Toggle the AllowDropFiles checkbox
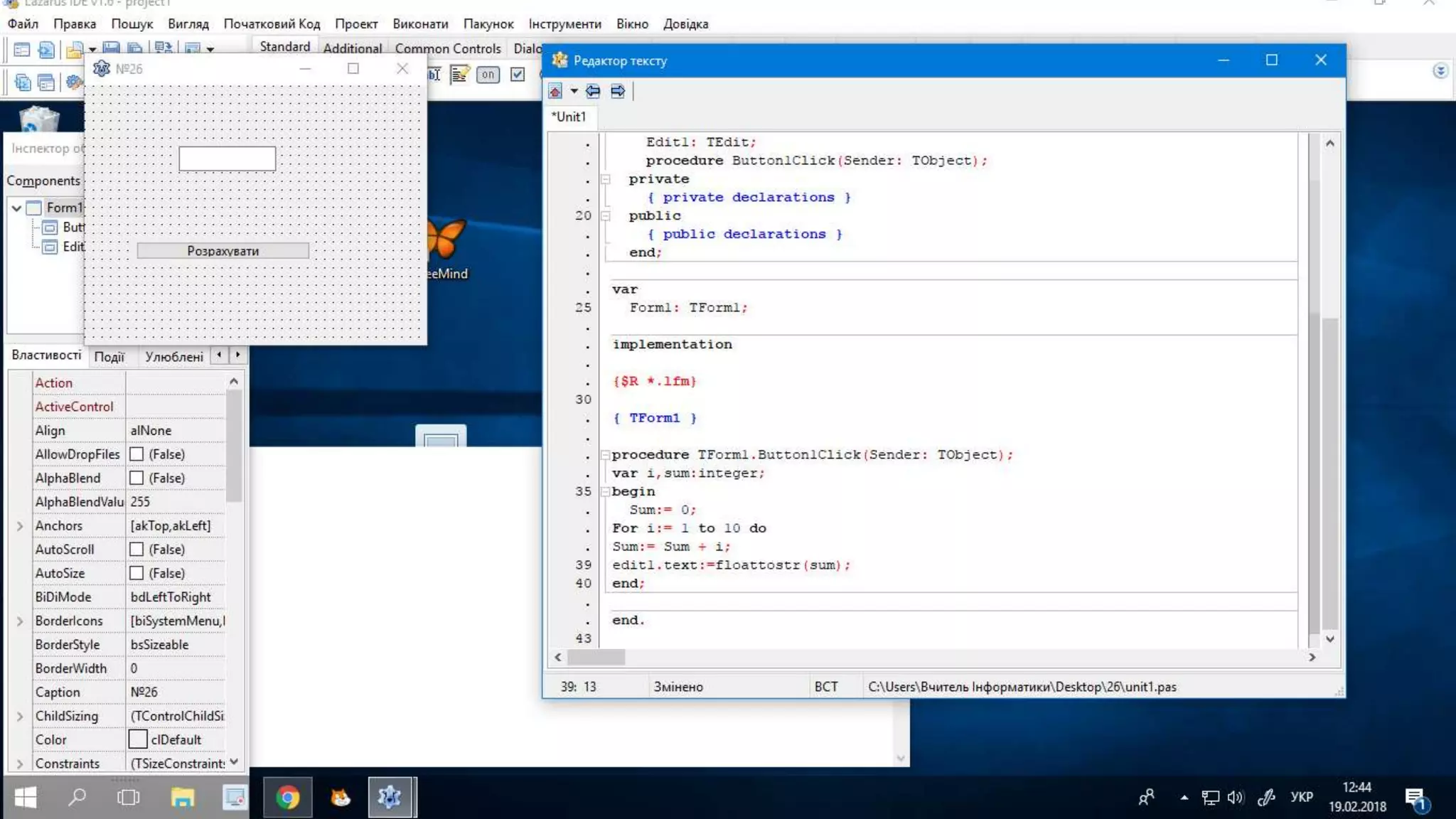Viewport: 1456px width, 819px height. [136, 454]
